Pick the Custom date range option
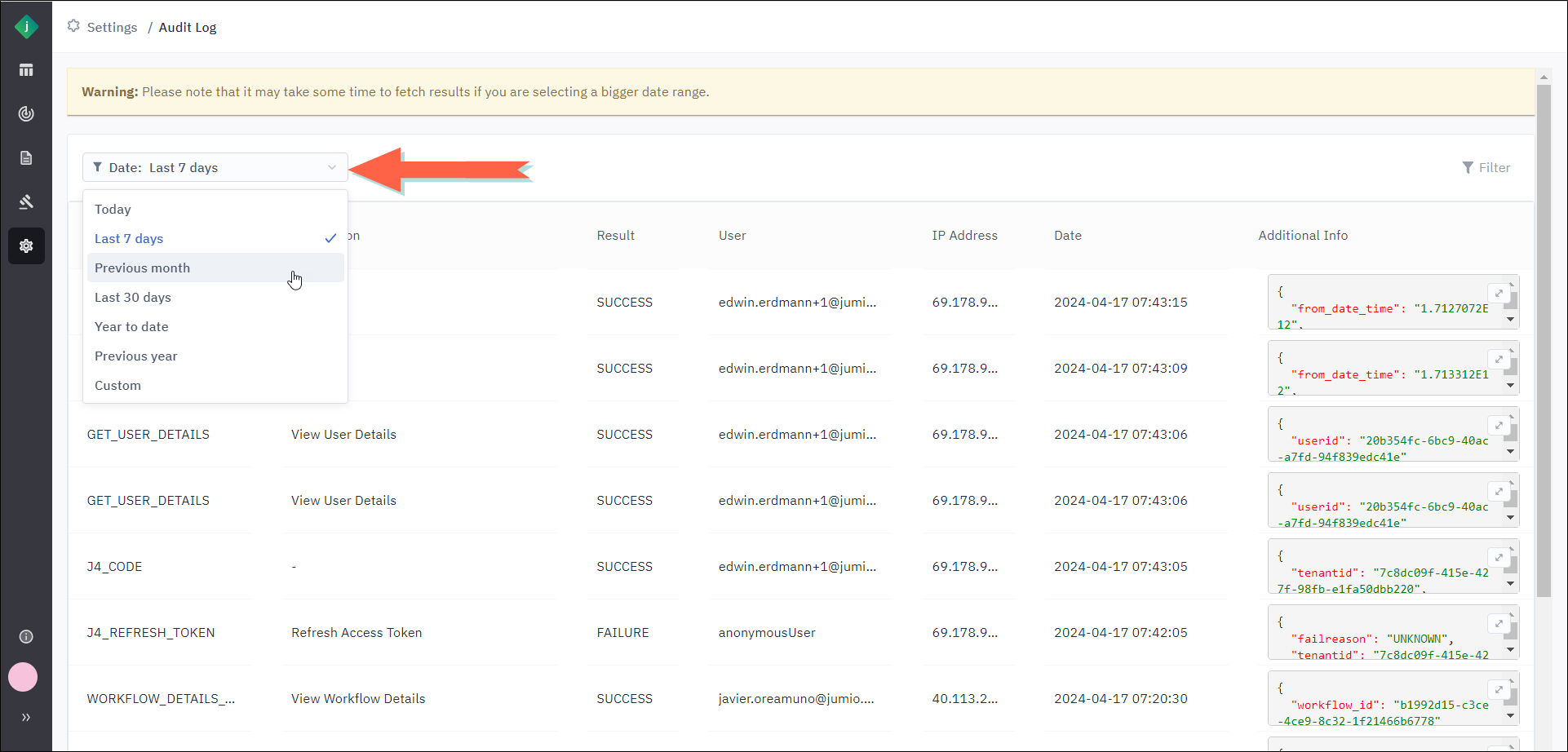1568x752 pixels. tap(117, 386)
